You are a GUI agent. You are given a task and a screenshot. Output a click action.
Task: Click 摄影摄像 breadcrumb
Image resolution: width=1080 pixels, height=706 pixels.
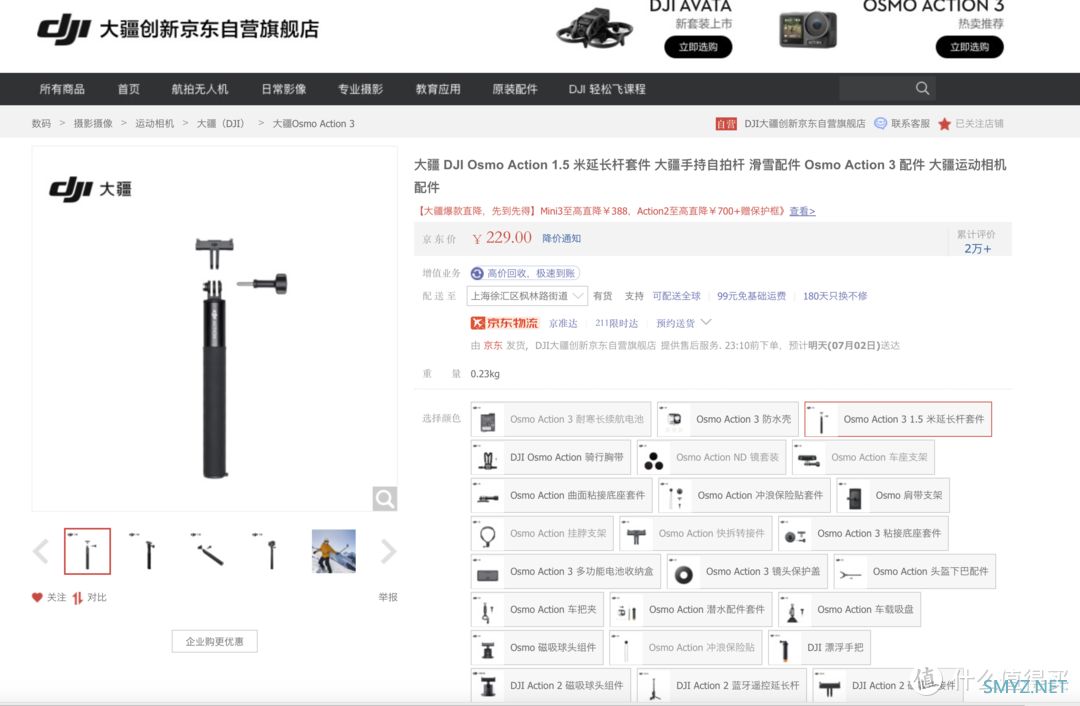click(93, 123)
